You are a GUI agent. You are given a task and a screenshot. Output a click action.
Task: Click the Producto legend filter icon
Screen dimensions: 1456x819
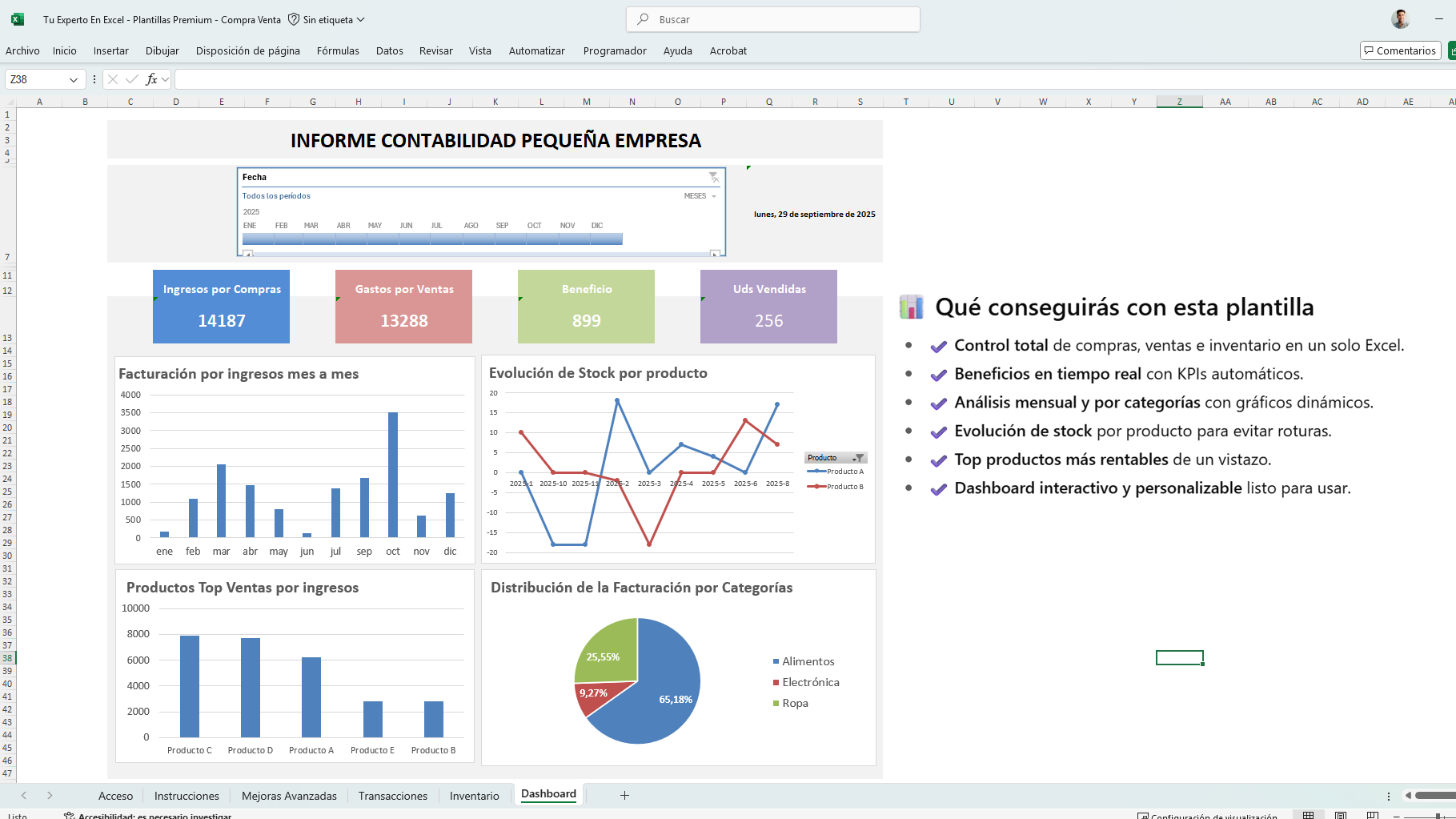858,458
